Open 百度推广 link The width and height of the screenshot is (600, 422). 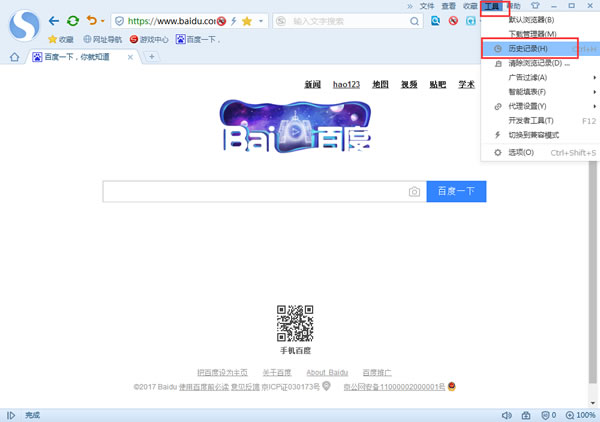click(377, 373)
